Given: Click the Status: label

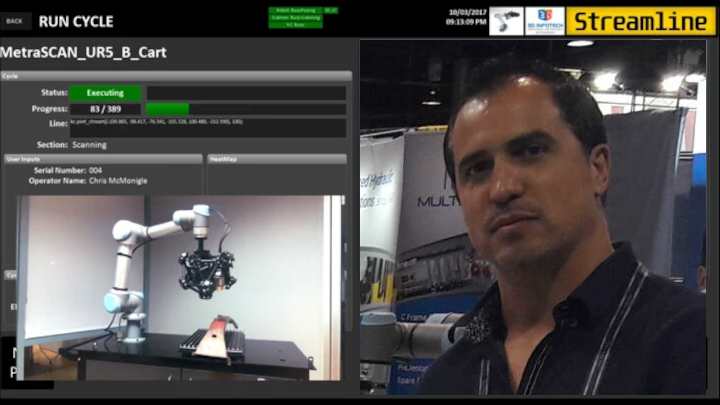Looking at the screenshot, I should [x=54, y=93].
